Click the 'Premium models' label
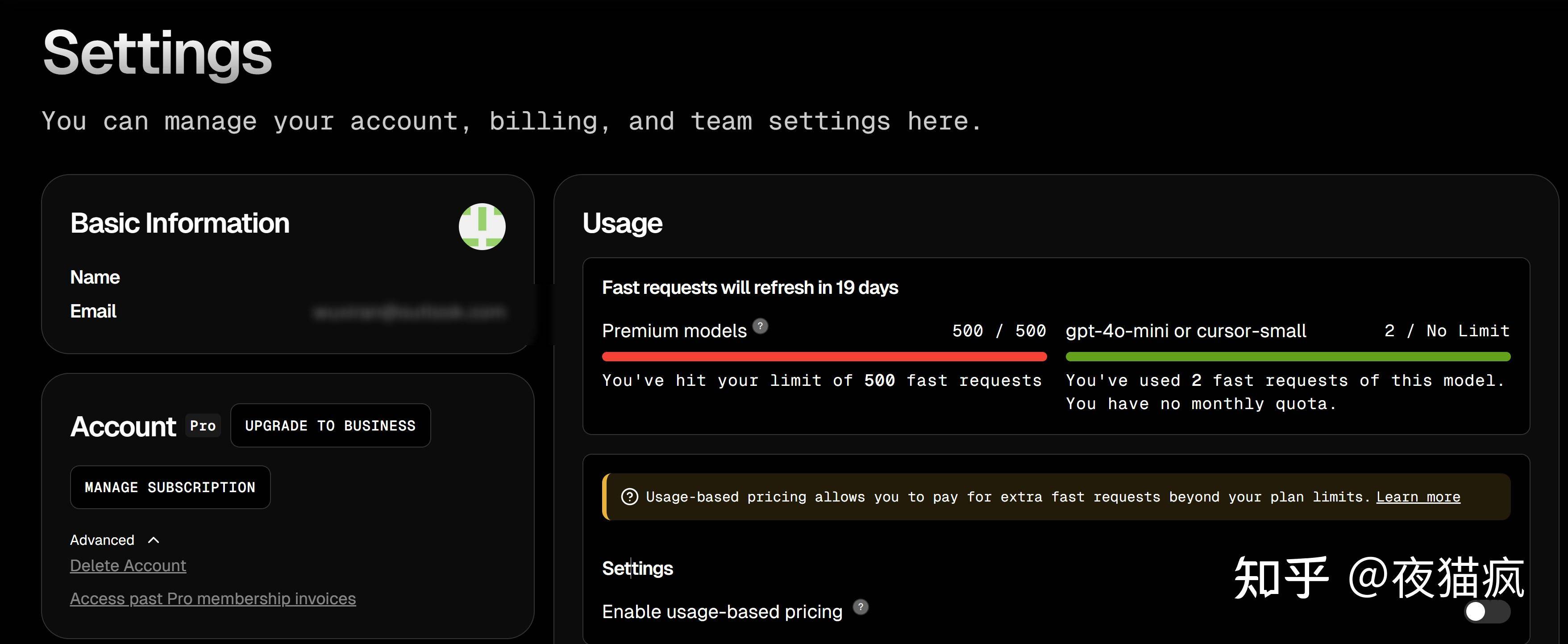Image resolution: width=1568 pixels, height=644 pixels. coord(674,331)
